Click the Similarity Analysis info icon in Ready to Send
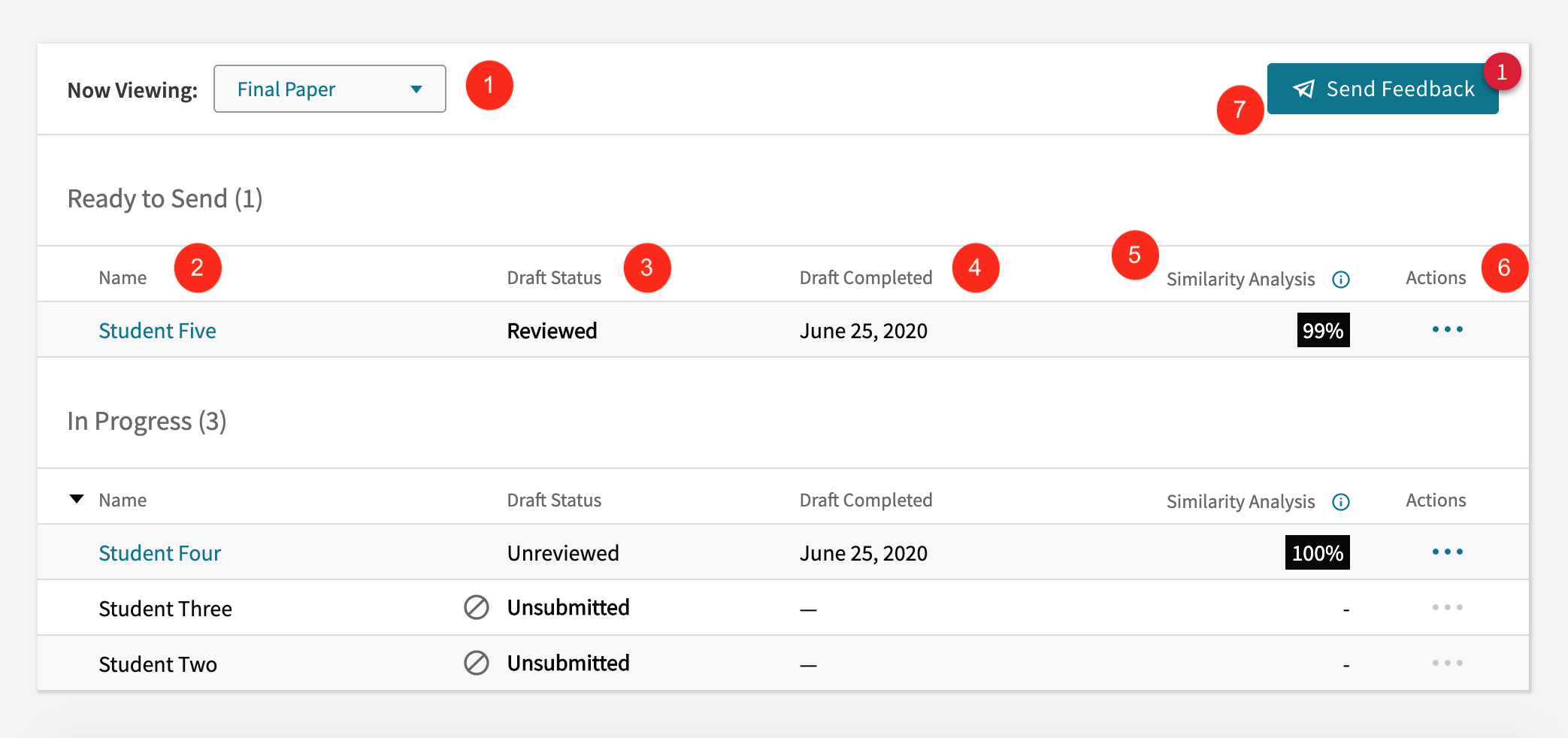 point(1342,279)
